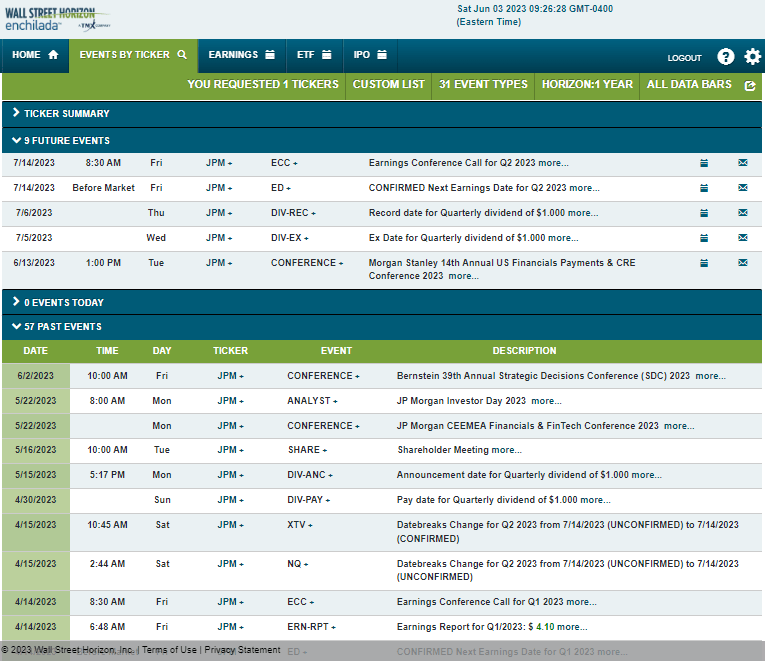Open Earnings calendar tab
765x661 pixels.
(242, 55)
